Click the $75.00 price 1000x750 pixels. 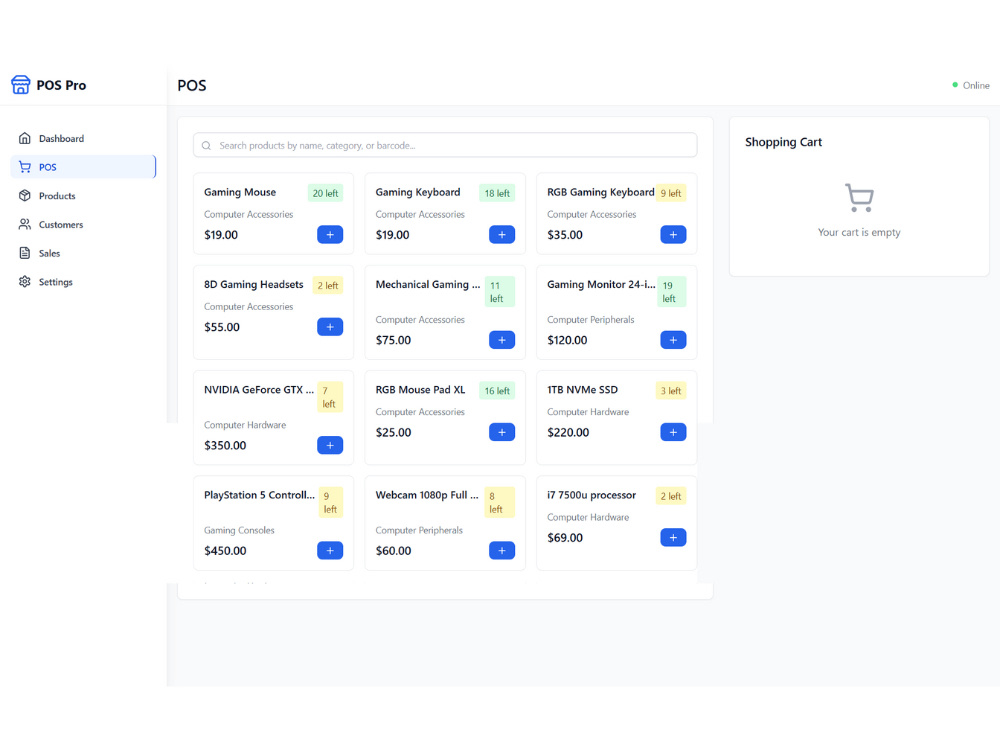[393, 341]
